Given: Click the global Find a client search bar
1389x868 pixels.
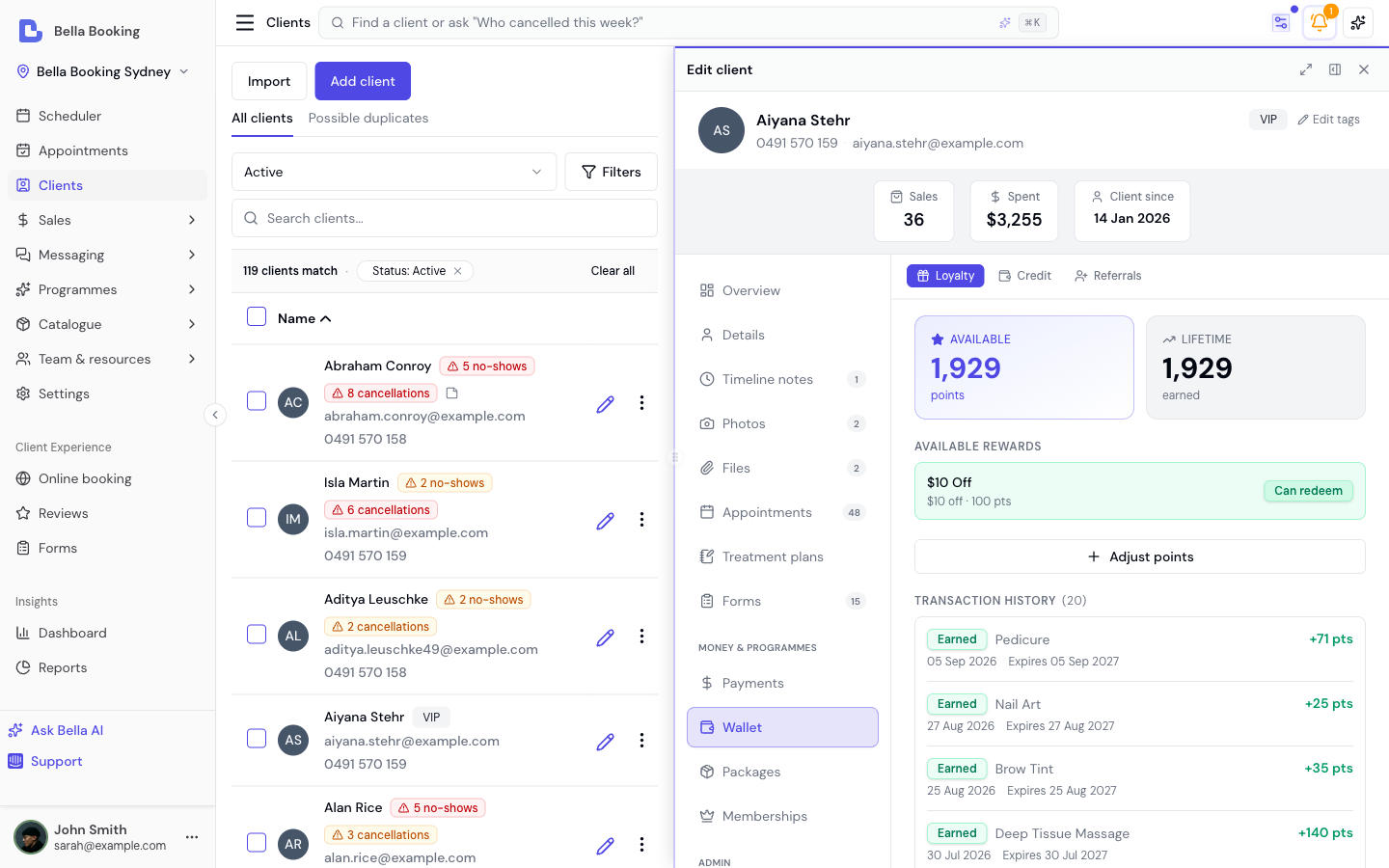Looking at the screenshot, I should (689, 22).
